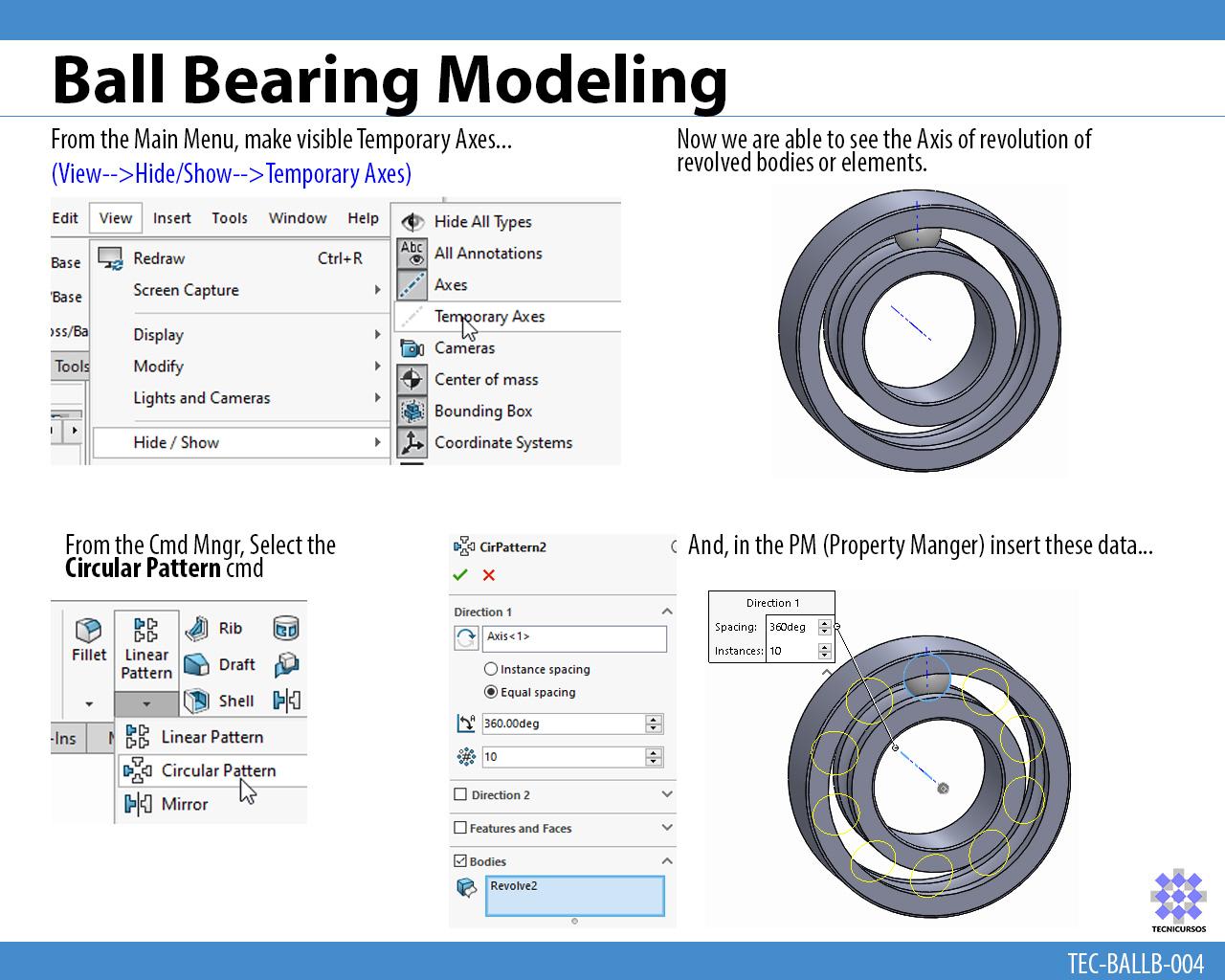Select Equal spacing radio button
Viewport: 1225px width, 980px height.
click(491, 692)
